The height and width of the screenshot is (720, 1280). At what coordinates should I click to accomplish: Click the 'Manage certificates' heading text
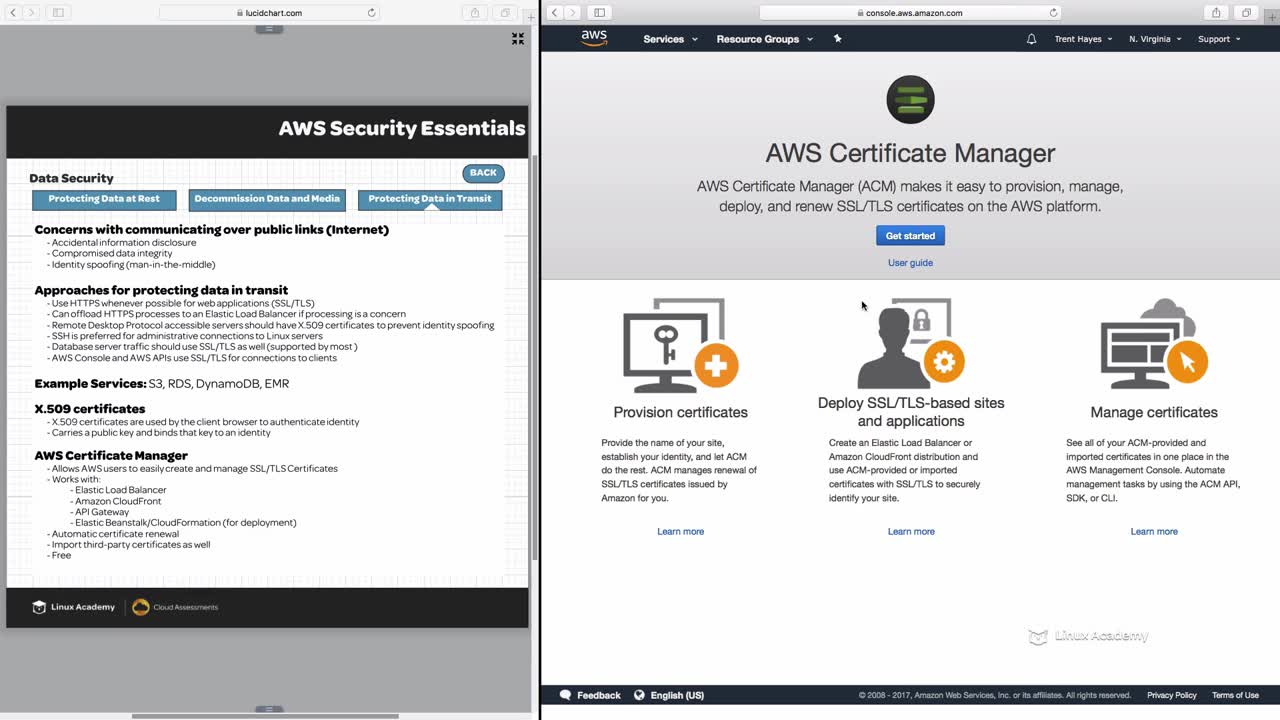[1154, 412]
